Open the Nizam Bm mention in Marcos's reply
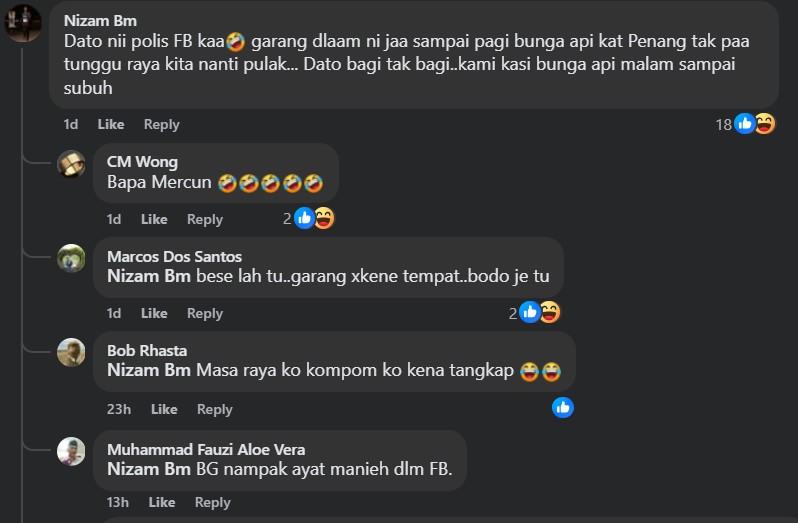Viewport: 798px width, 523px height. coord(149,276)
